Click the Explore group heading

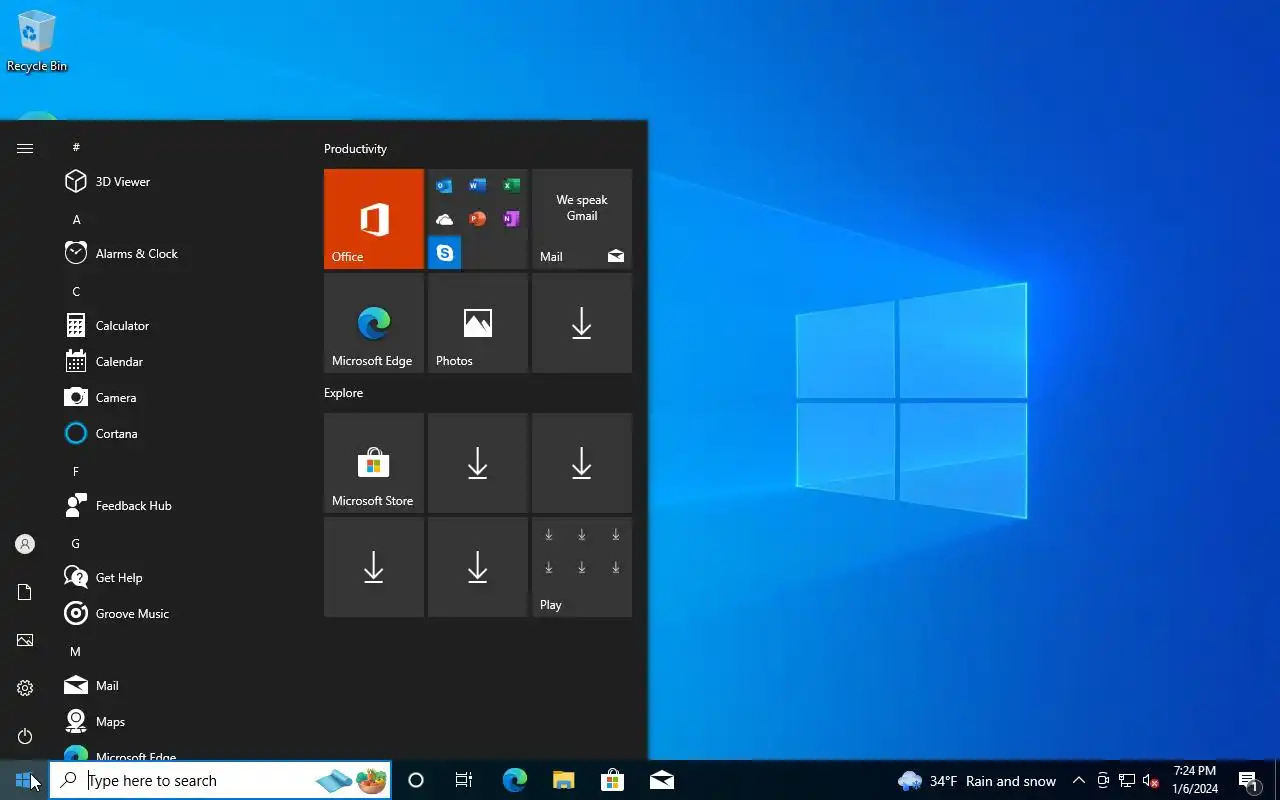(x=343, y=393)
